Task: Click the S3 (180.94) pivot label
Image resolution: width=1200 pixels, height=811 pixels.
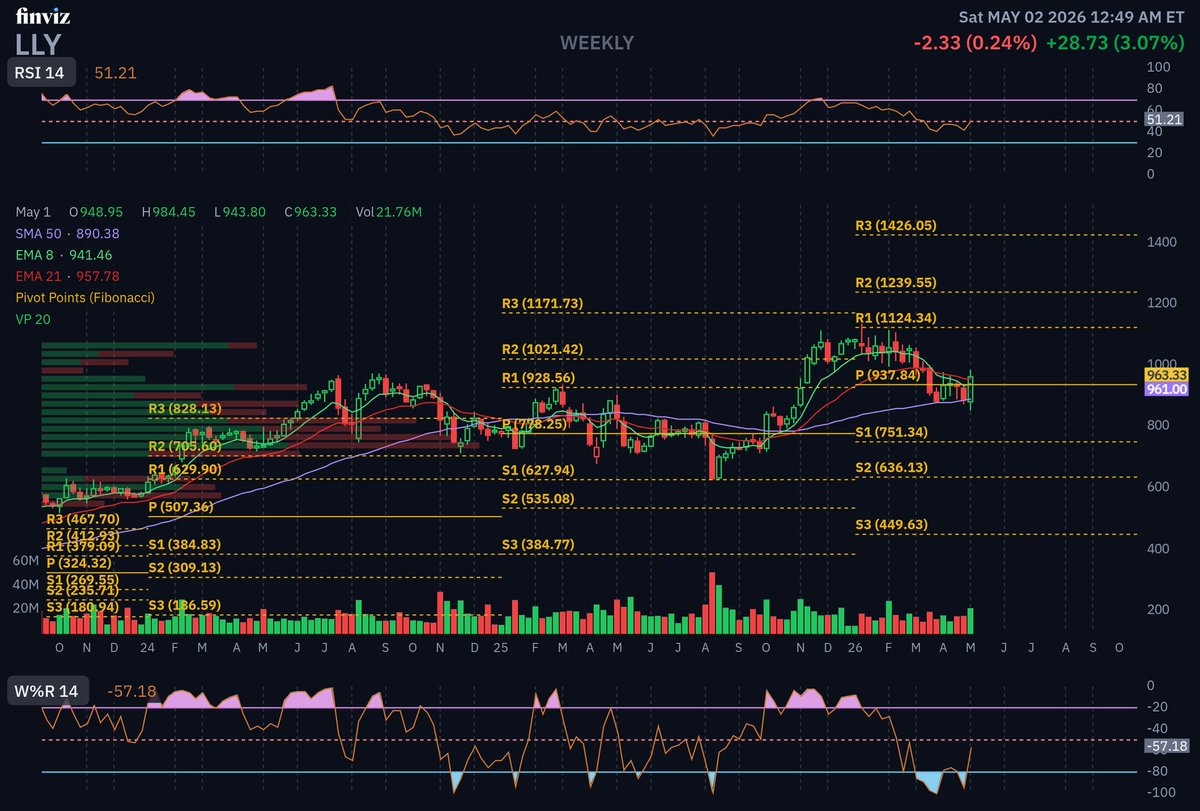Action: pyautogui.click(x=83, y=607)
